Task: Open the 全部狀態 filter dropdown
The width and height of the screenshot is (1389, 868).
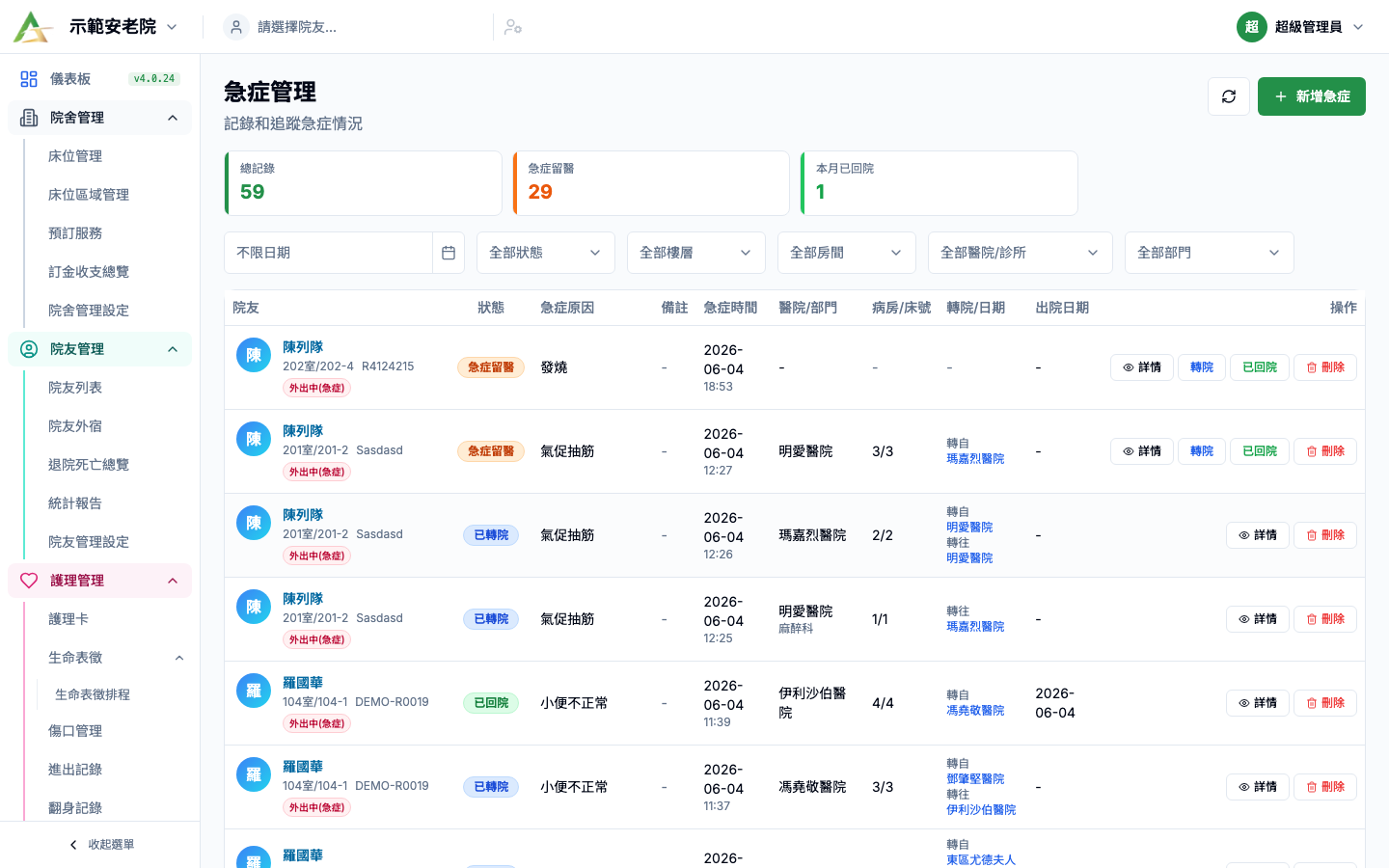Action: (x=546, y=253)
